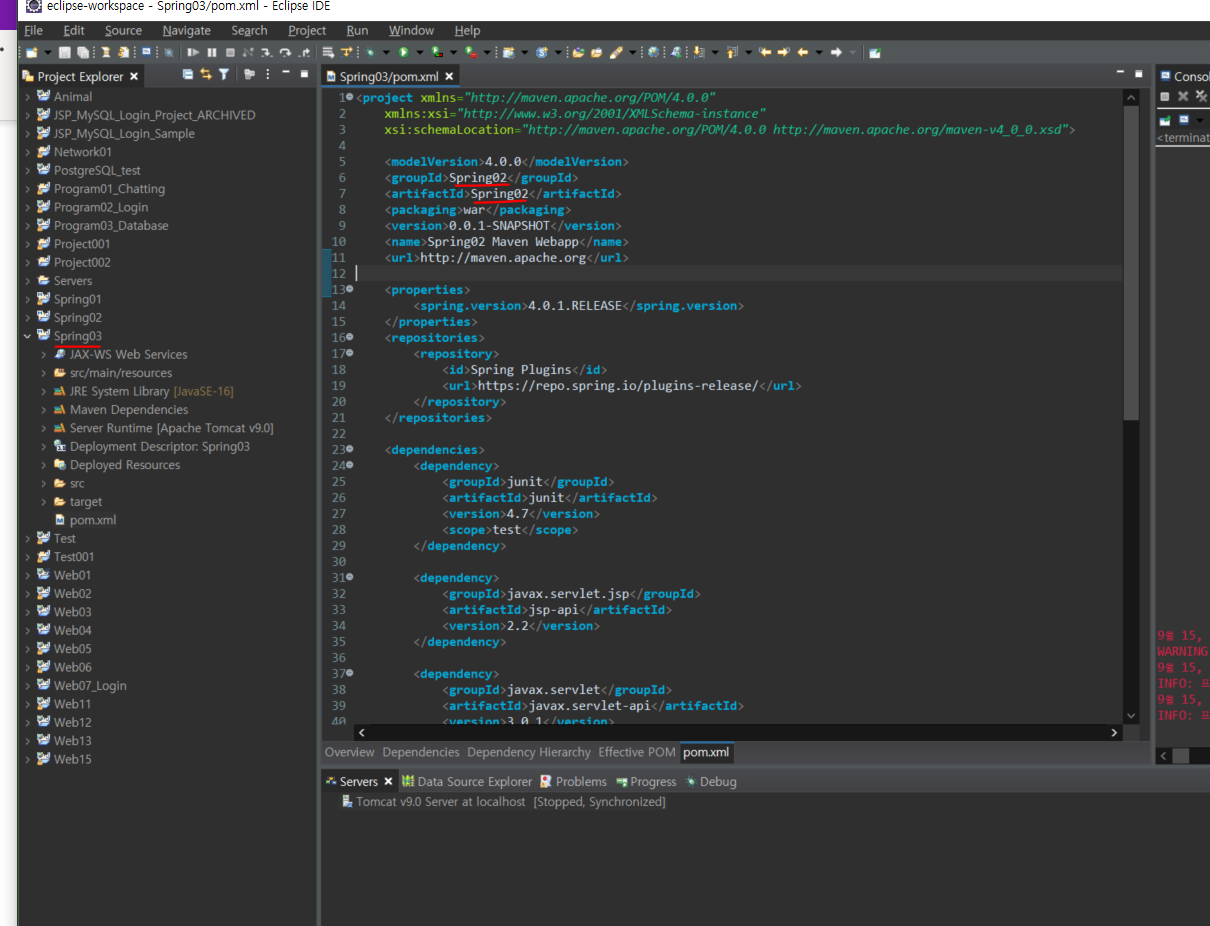Expand Maven Dependencies node
The image size is (1210, 926).
pyautogui.click(x=44, y=410)
